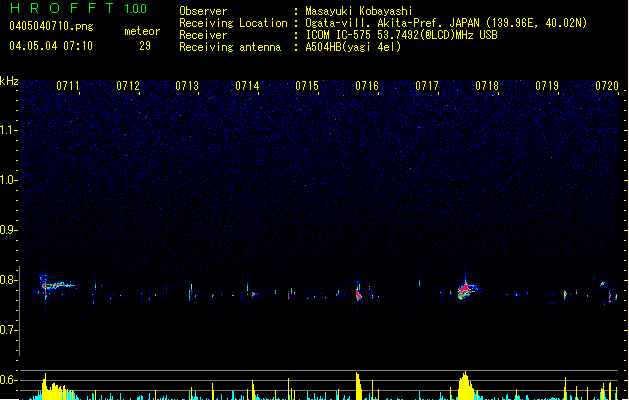629x400 pixels.
Task: Click the 1.1 kHz axis label
Action: tap(8, 130)
